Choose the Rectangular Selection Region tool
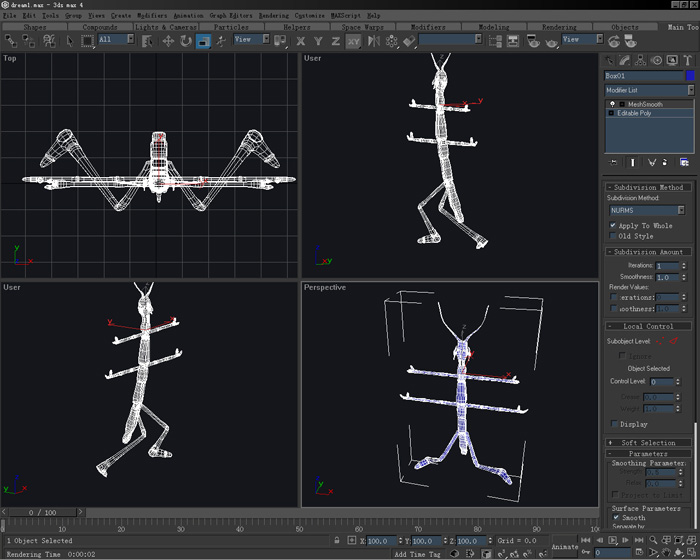Screen dimensions: 700x560 point(88,41)
